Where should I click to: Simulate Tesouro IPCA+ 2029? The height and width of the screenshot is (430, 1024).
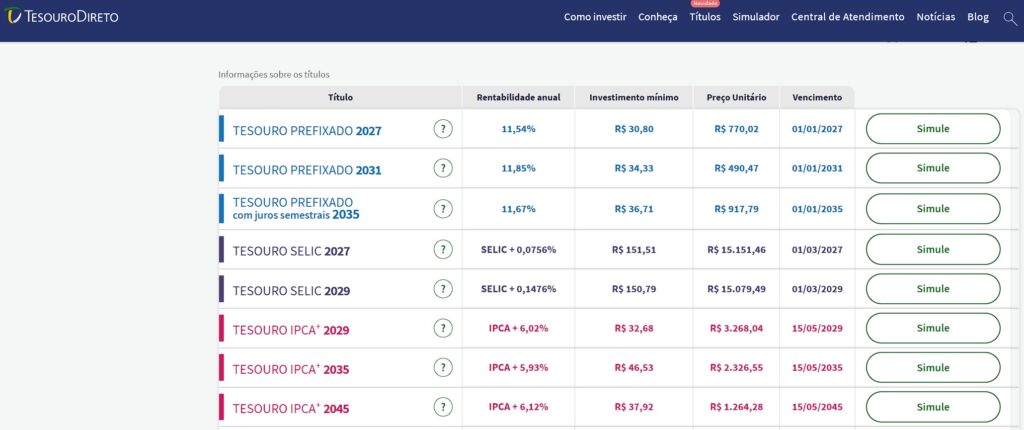point(933,328)
